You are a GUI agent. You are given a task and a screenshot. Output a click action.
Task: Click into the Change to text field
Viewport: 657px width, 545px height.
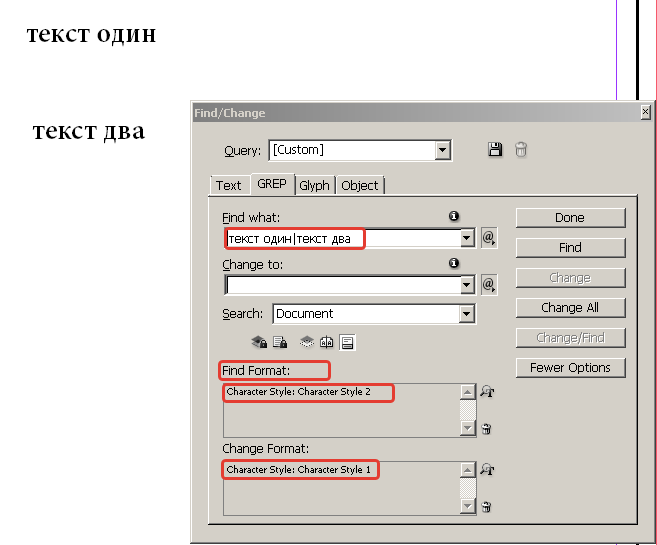[343, 285]
